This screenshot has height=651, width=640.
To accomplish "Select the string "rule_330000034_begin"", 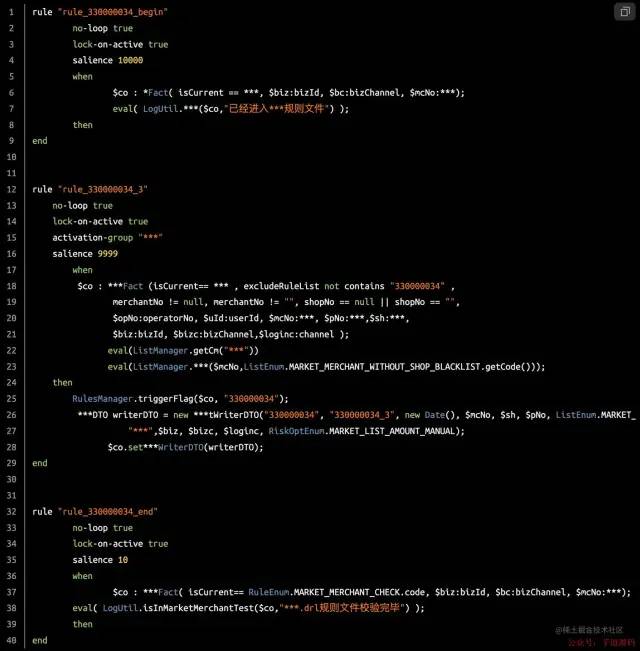I will tap(112, 12).
